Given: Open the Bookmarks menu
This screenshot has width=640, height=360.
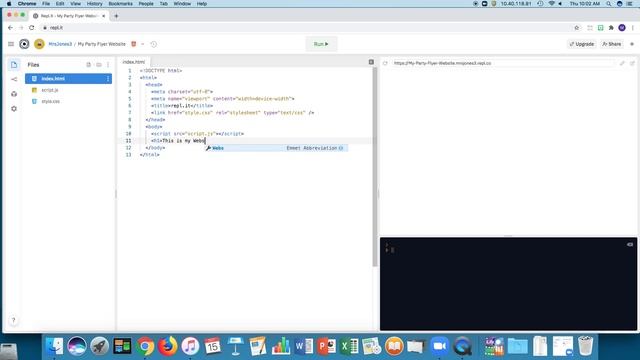Looking at the screenshot, I should 120,4.
